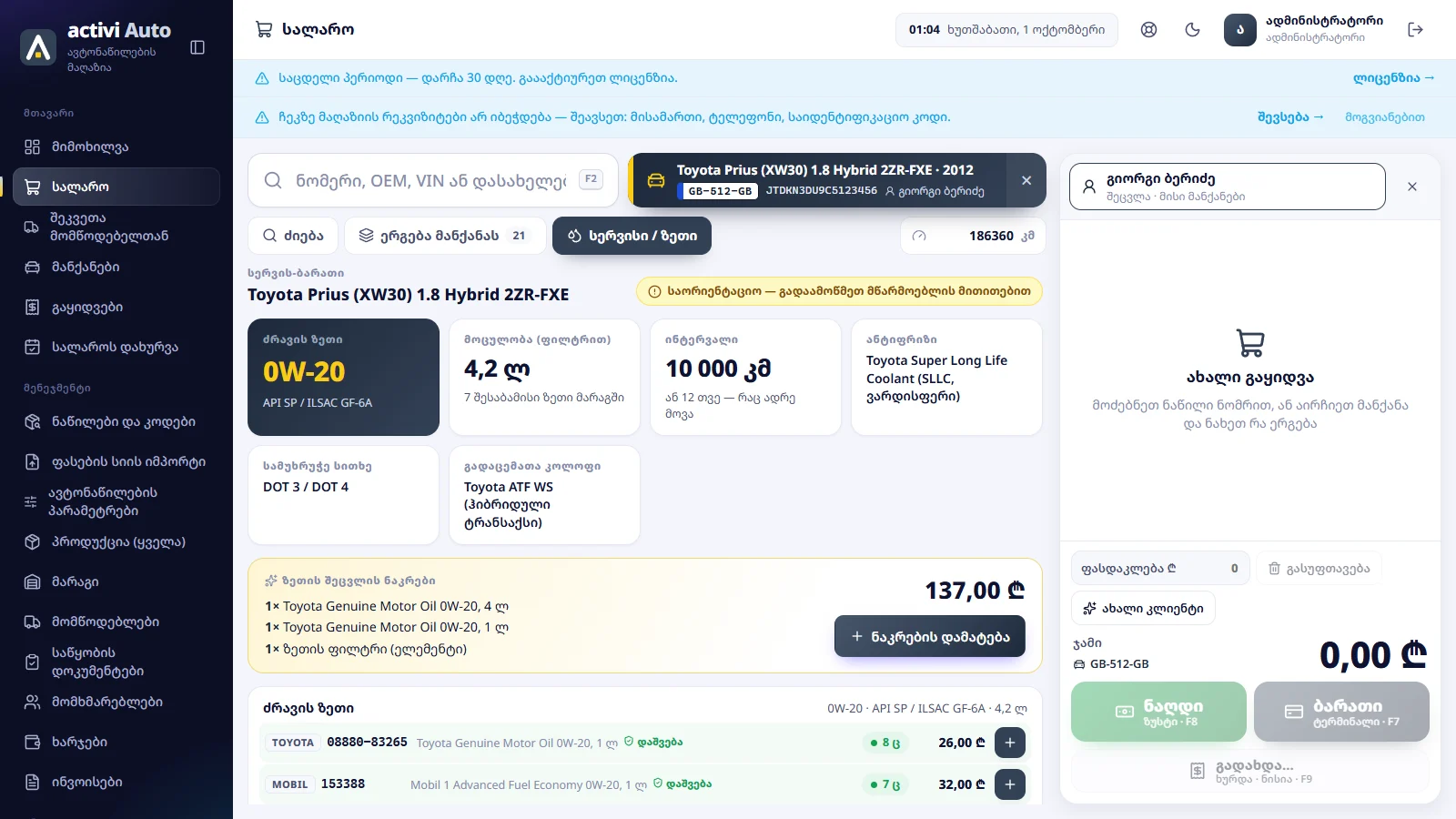
Task: Add Mobil 153388 oil to cart
Action: pyautogui.click(x=1010, y=784)
